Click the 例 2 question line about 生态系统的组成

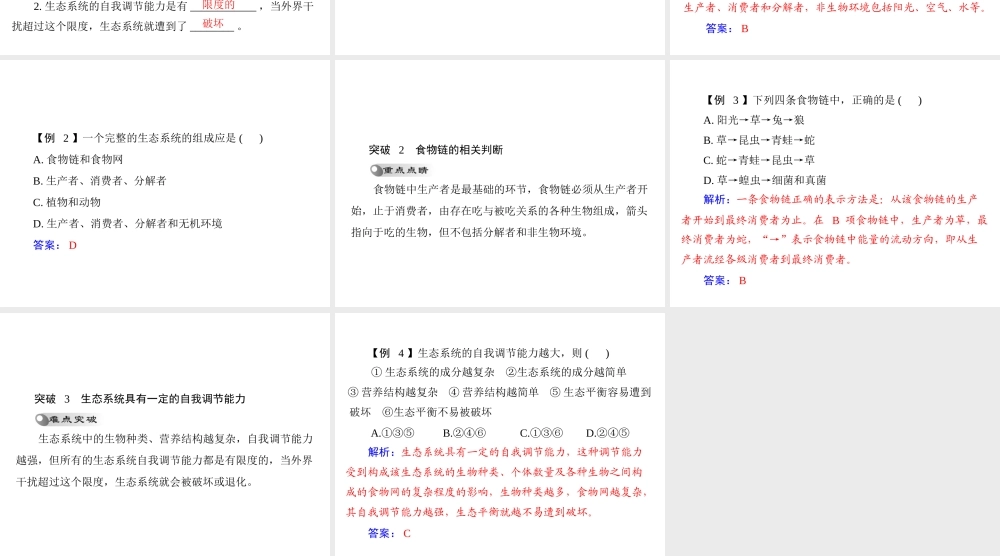[149, 138]
